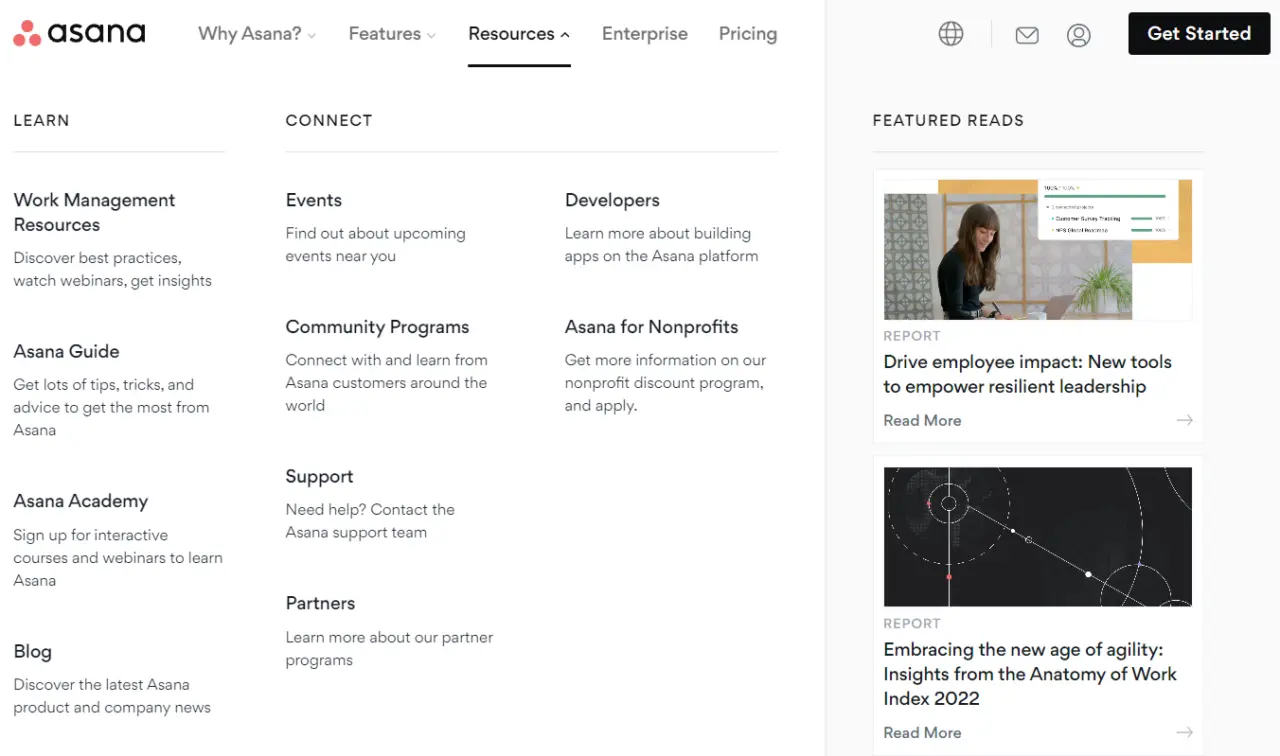1280x756 pixels.
Task: Click the Get Started button
Action: coord(1198,33)
